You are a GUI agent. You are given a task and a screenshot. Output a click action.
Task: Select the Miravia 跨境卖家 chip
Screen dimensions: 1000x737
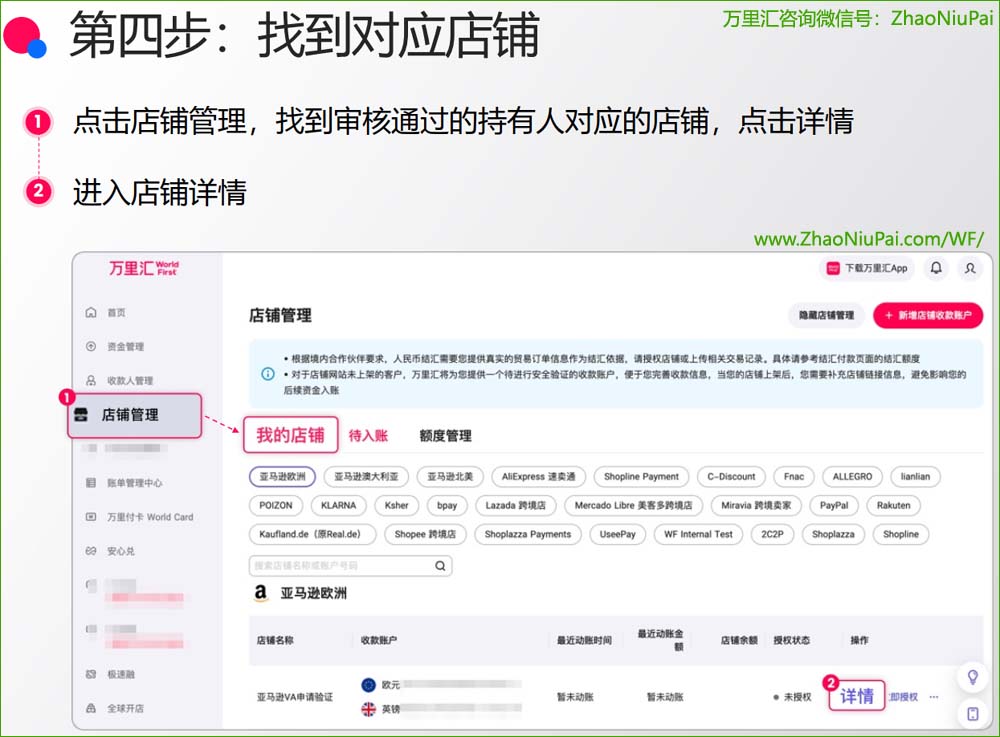[x=756, y=505]
